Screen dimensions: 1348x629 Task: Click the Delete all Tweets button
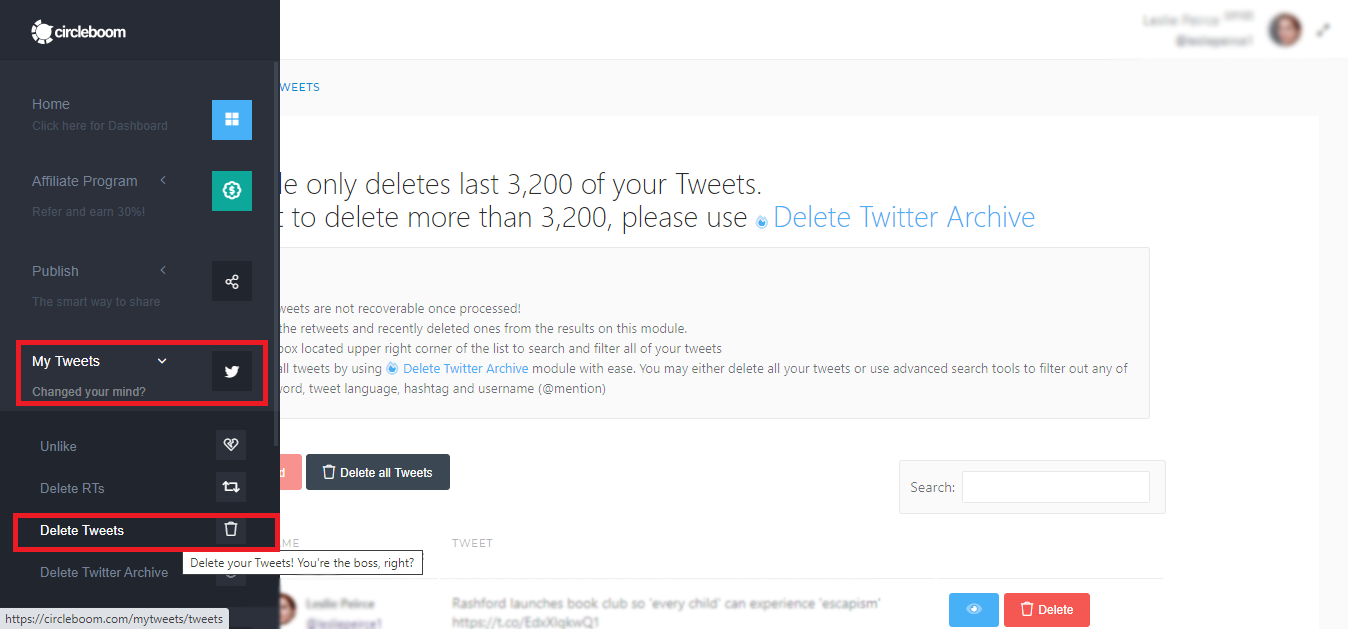tap(377, 471)
